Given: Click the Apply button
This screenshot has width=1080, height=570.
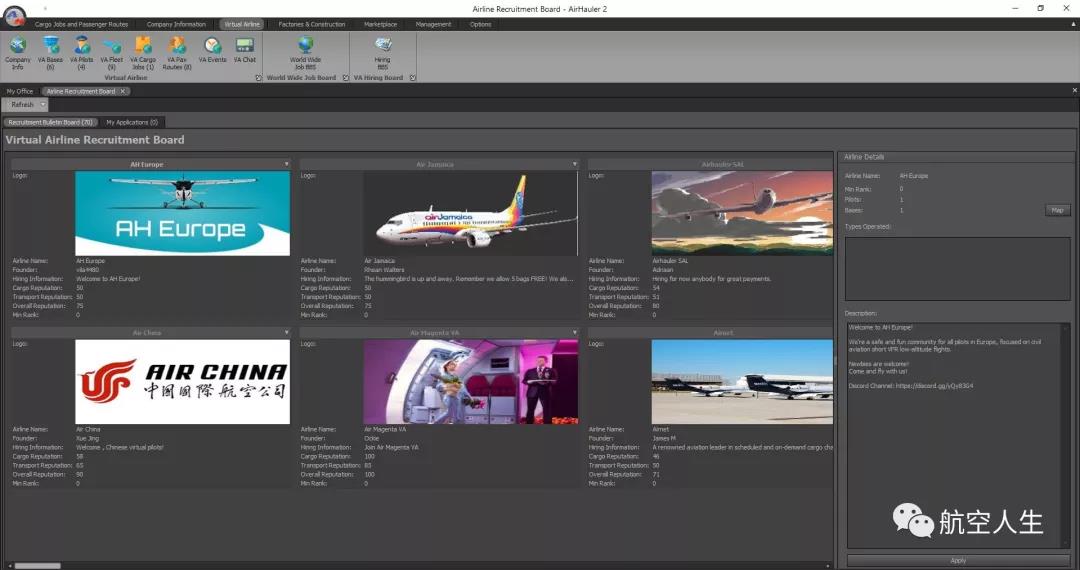Looking at the screenshot, I should pos(958,560).
